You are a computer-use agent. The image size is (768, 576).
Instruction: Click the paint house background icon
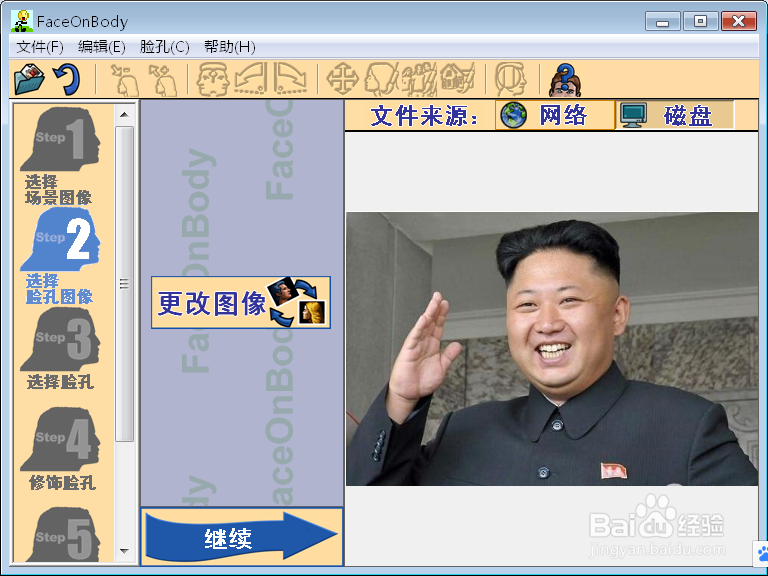pyautogui.click(x=457, y=79)
